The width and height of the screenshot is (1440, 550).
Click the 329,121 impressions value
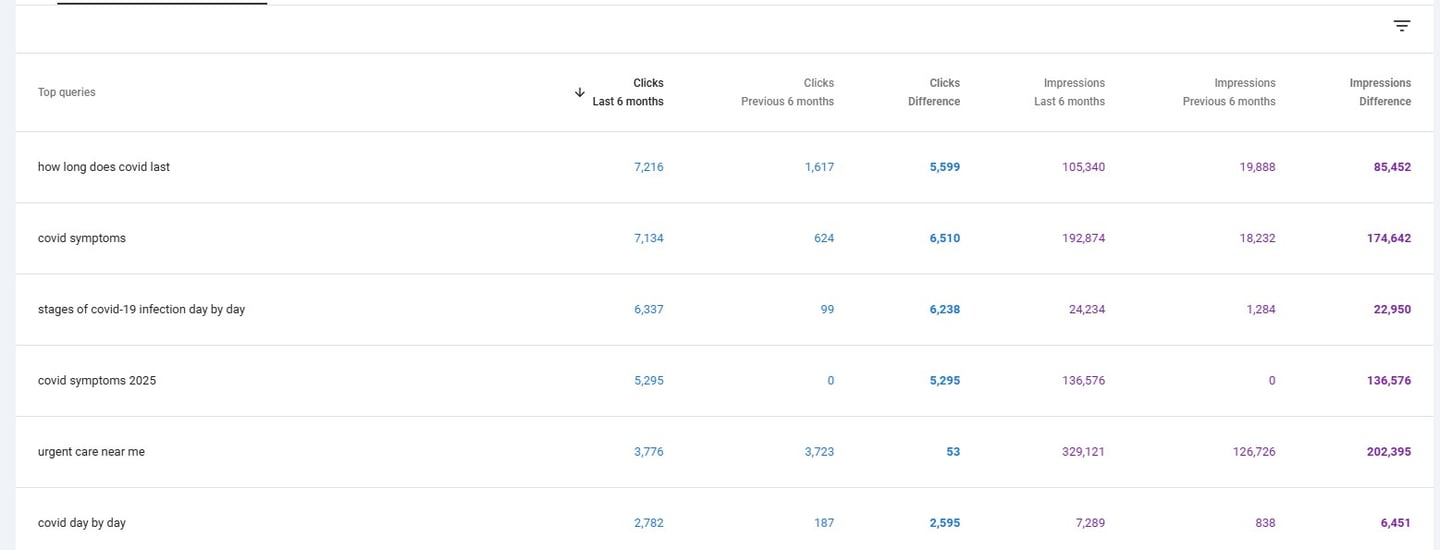pos(1083,452)
